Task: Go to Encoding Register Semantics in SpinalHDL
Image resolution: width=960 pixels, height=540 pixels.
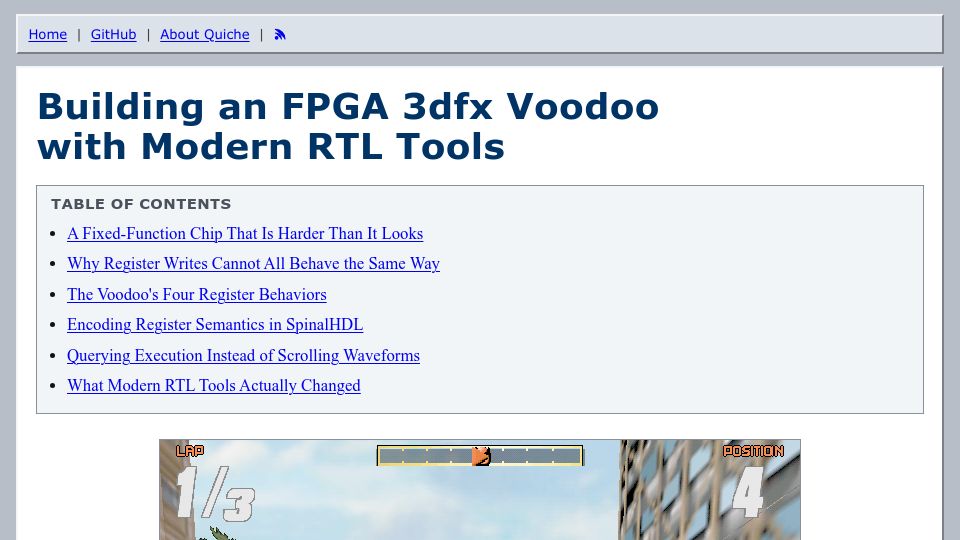Action: coord(215,324)
